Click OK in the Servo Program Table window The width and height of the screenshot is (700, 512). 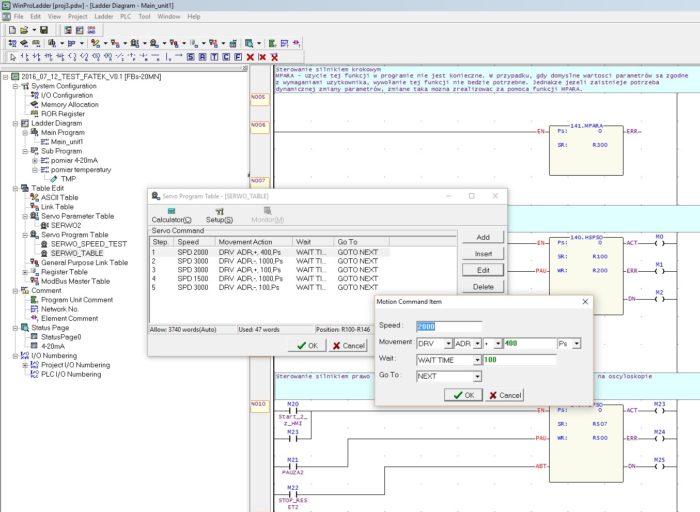pyautogui.click(x=307, y=345)
